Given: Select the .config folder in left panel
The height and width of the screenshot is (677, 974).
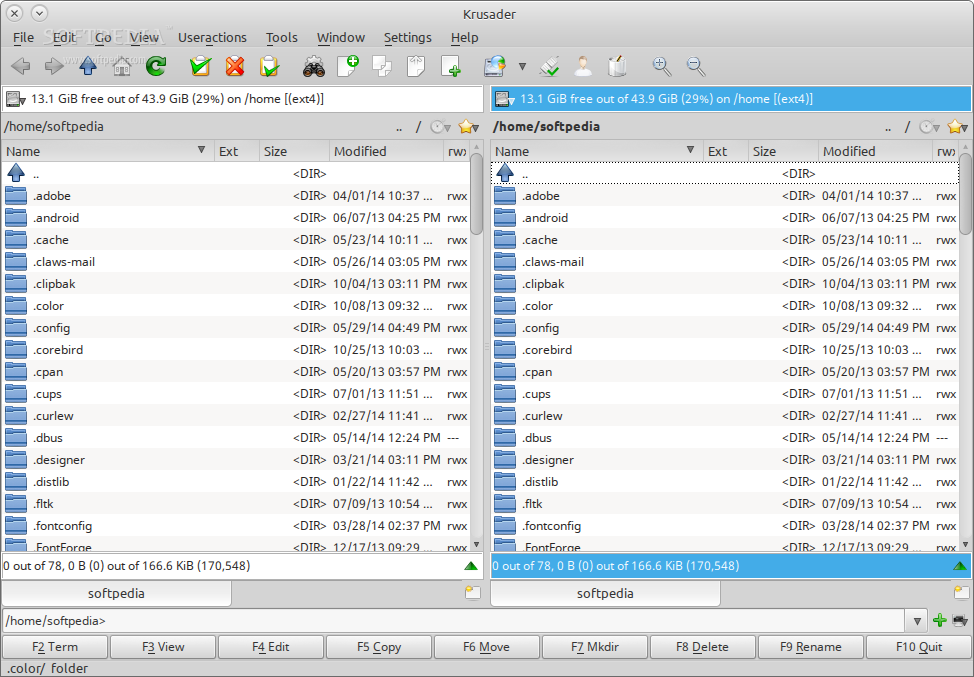Looking at the screenshot, I should pos(52,328).
